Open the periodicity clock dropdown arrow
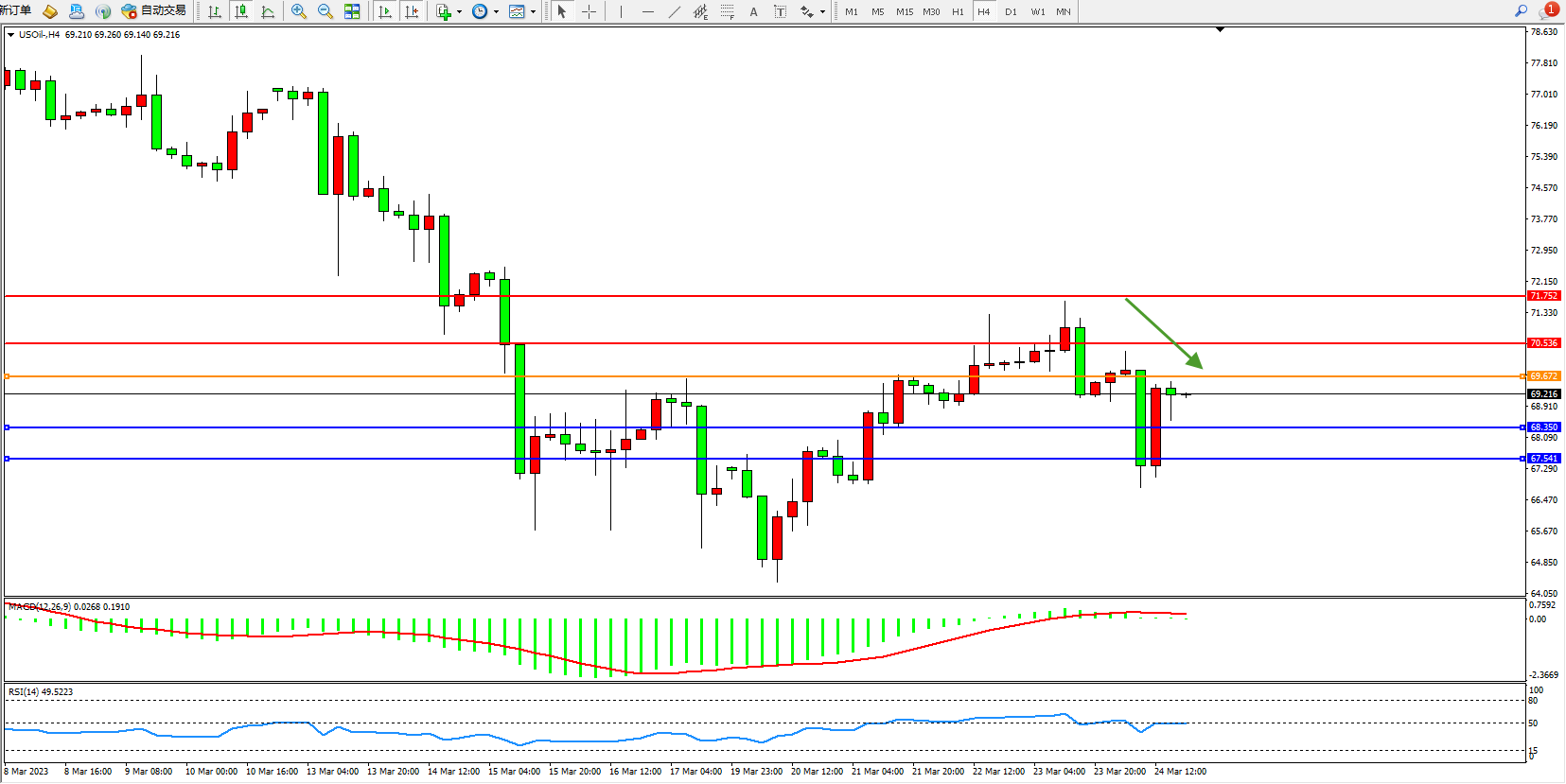1566x784 pixels. coord(496,12)
